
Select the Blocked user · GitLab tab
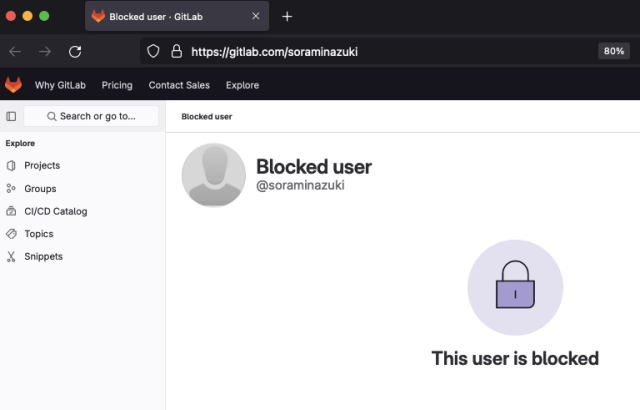pyautogui.click(x=177, y=16)
